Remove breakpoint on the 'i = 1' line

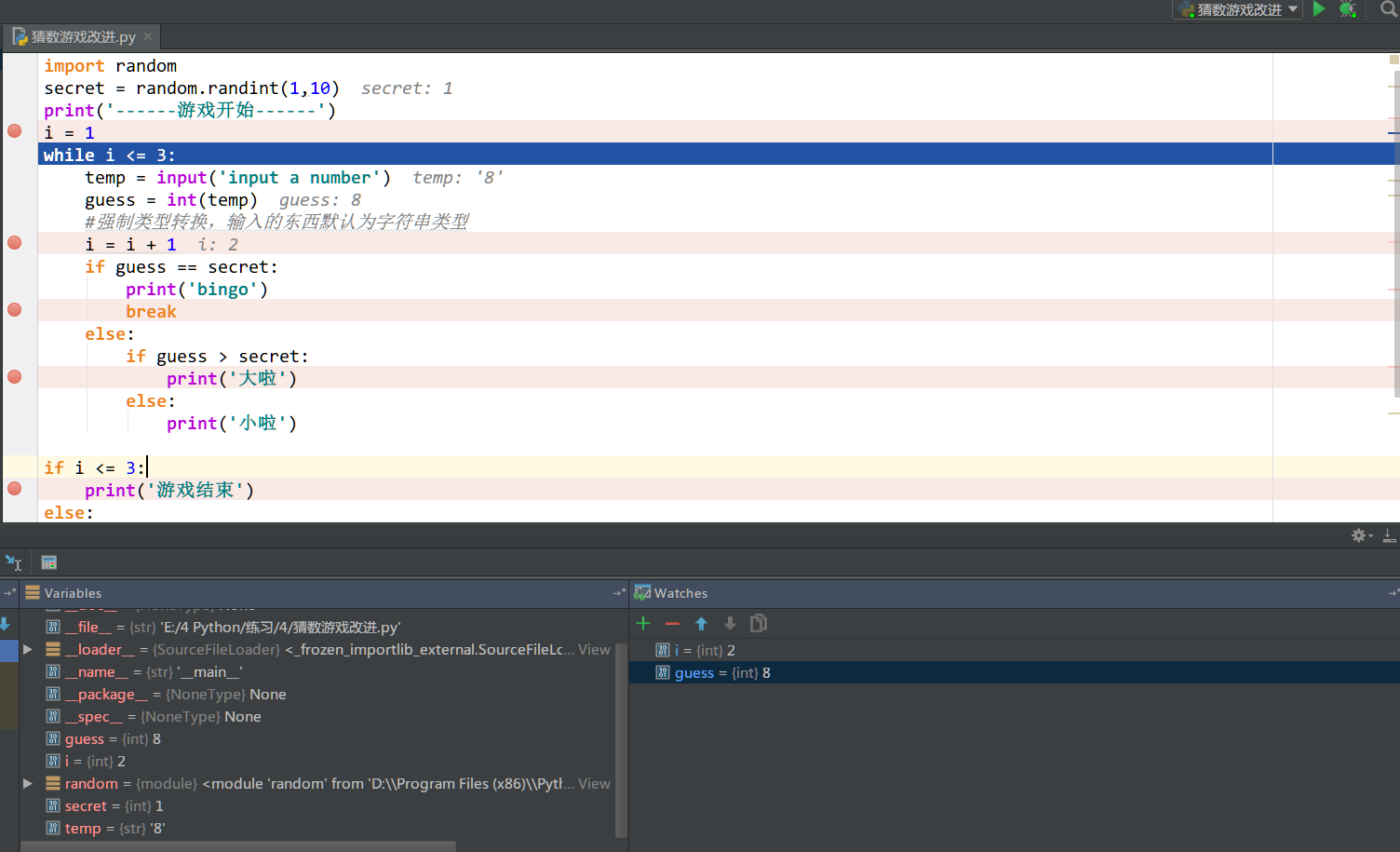tap(15, 131)
